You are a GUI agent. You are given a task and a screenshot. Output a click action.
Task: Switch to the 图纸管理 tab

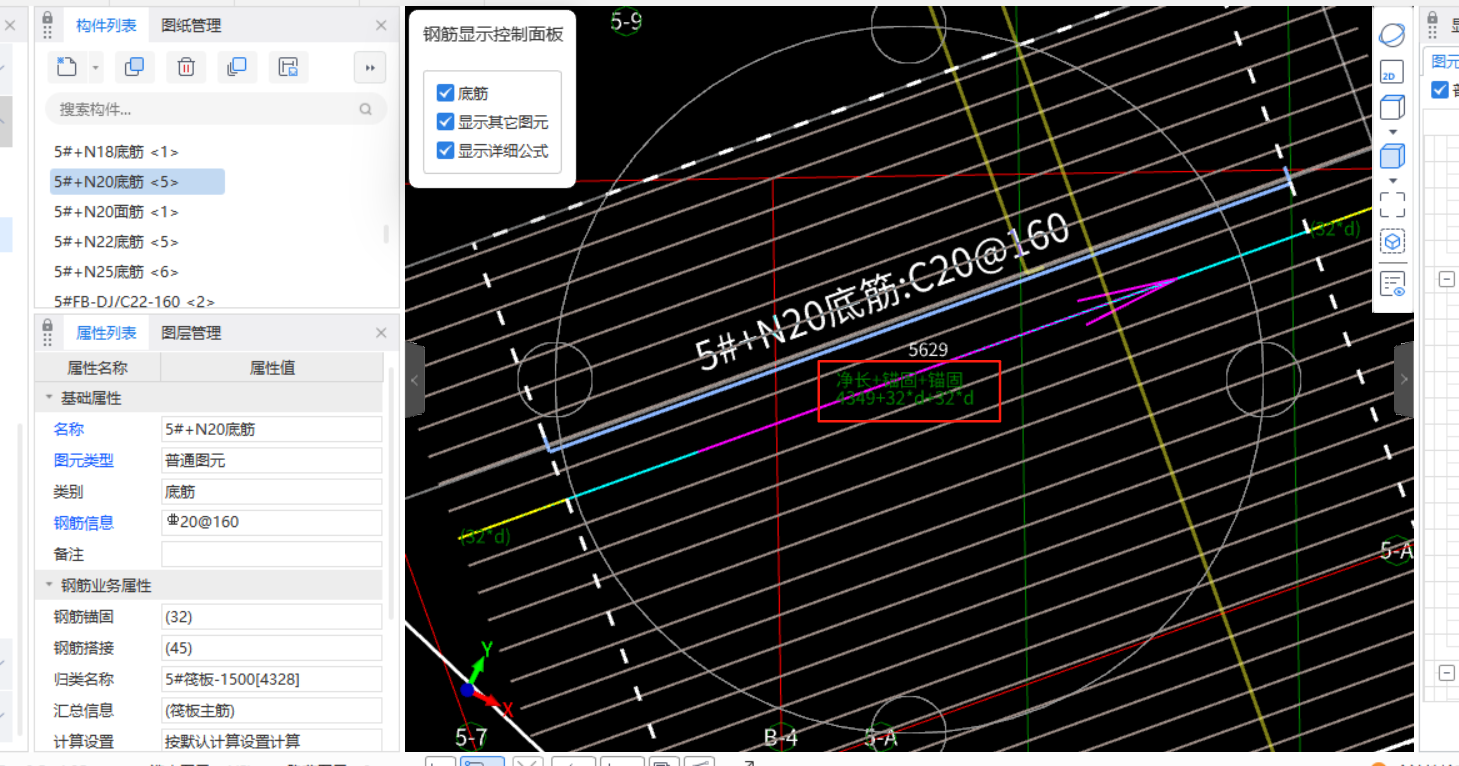click(x=191, y=25)
